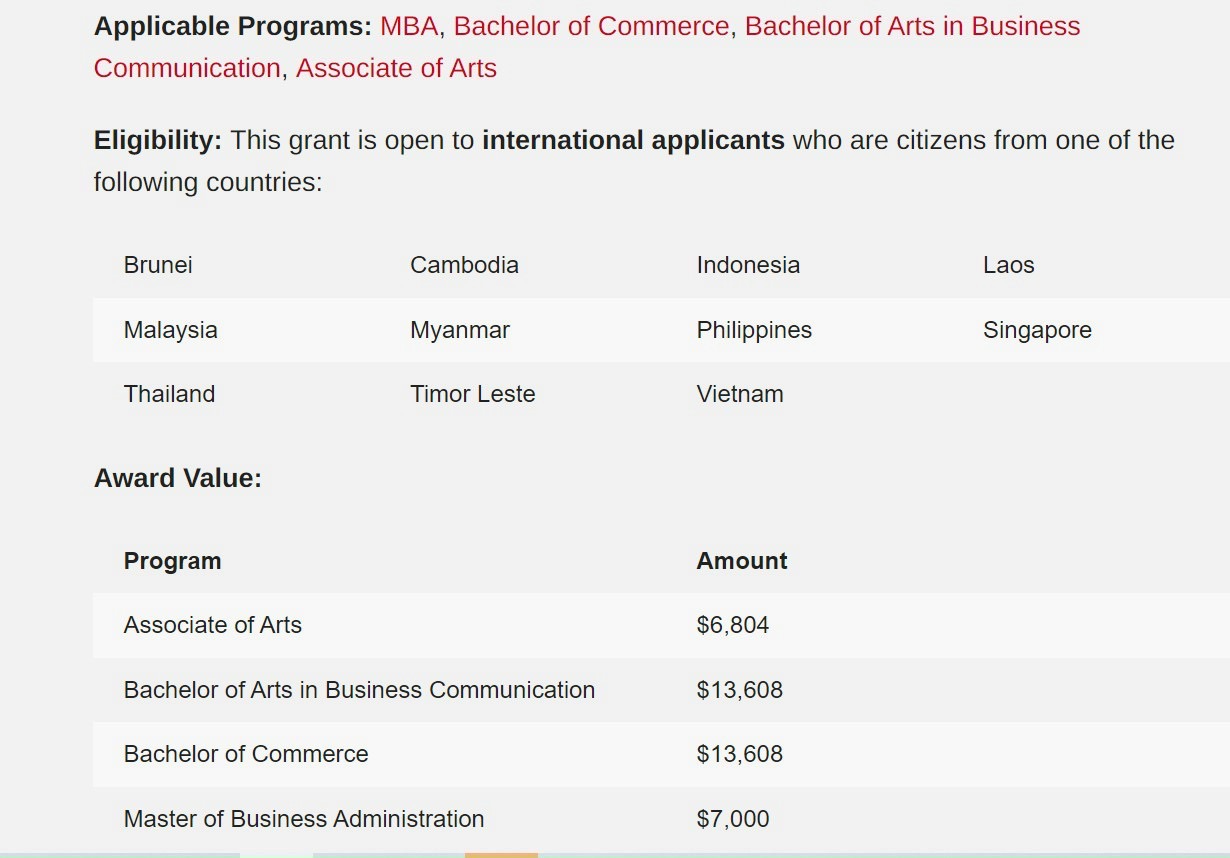Open the MBA program link
The image size is (1230, 858).
[409, 26]
